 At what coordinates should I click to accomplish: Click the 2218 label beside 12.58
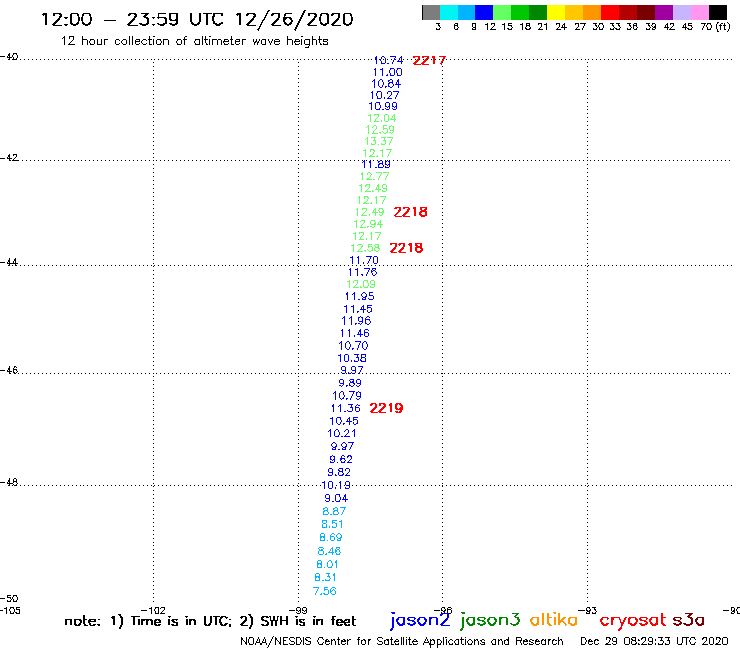(406, 248)
